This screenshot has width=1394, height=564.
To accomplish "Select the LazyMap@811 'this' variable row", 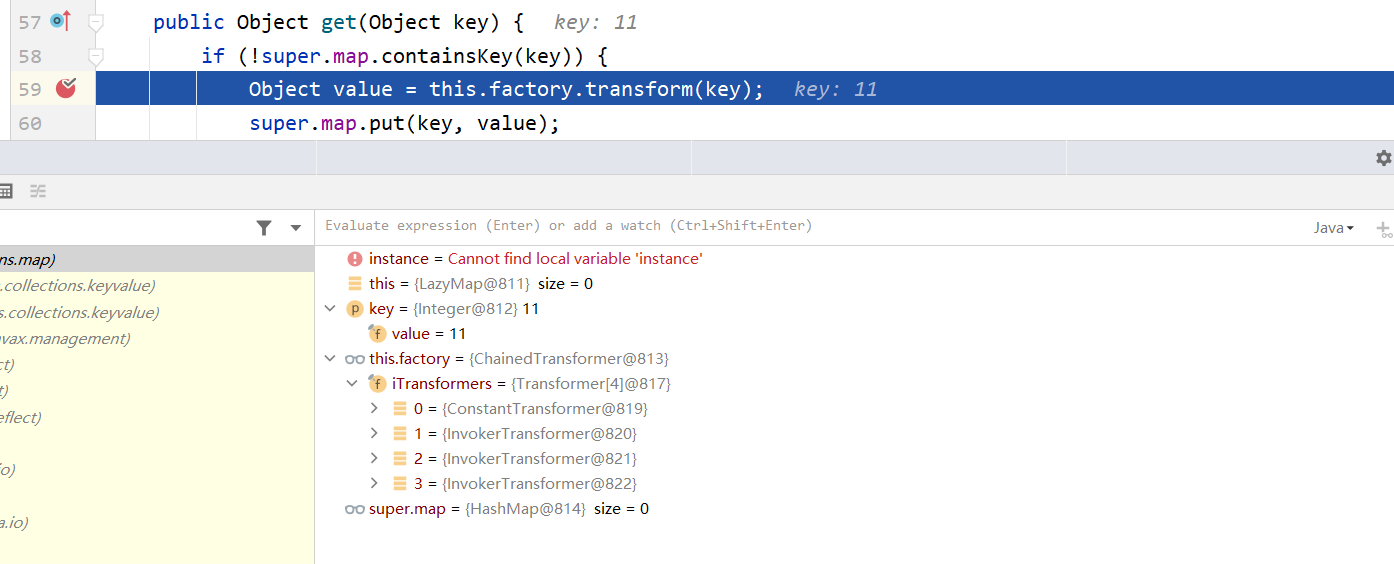I will [480, 284].
